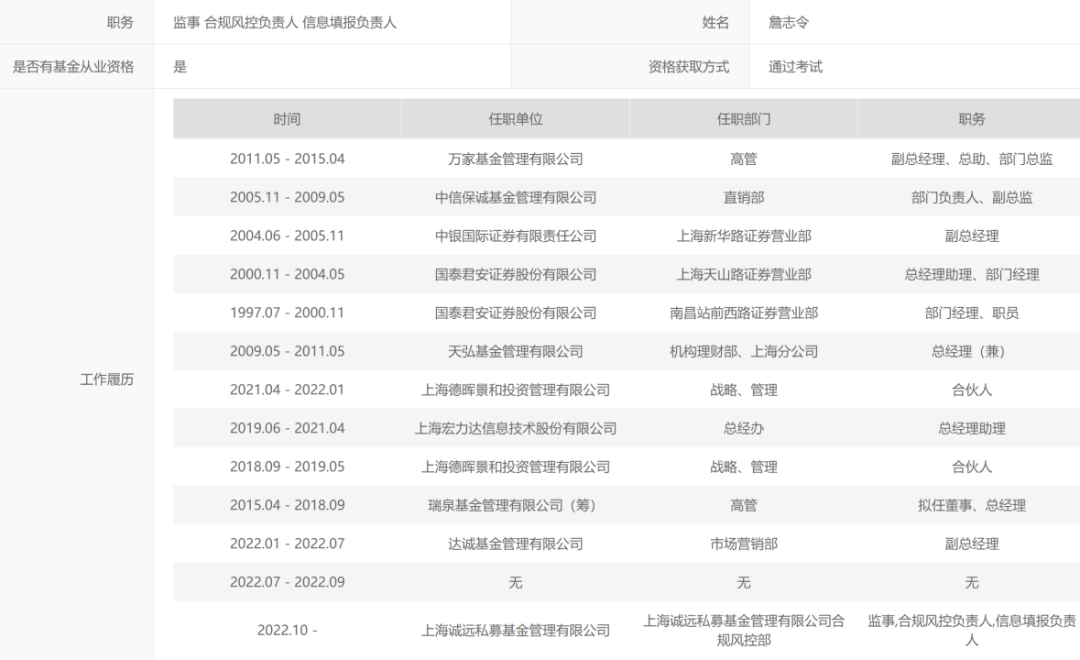The height and width of the screenshot is (660, 1080).
Task: Click 达诚基金管理有限公司 cell
Action: (515, 544)
